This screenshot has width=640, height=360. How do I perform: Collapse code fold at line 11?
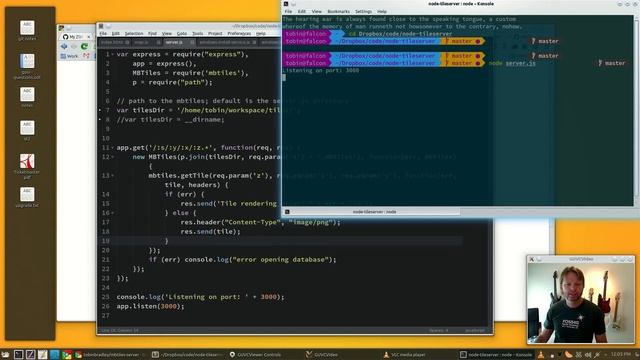(x=113, y=148)
